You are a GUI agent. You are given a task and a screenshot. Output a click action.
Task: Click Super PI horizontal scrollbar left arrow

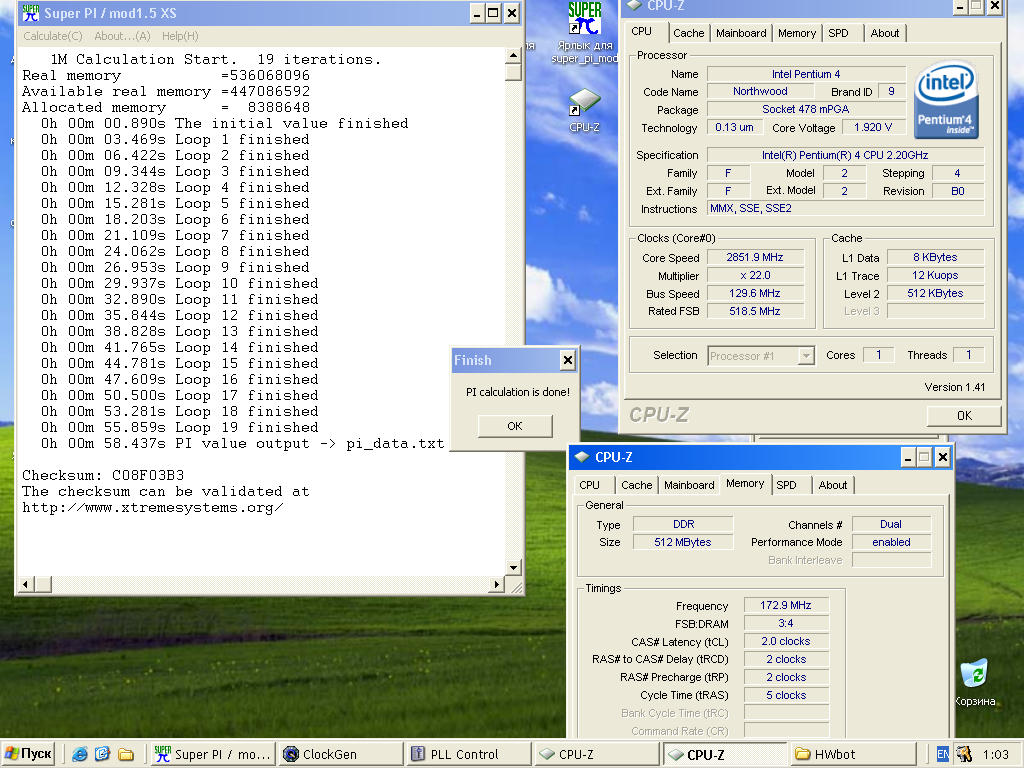click(x=27, y=584)
